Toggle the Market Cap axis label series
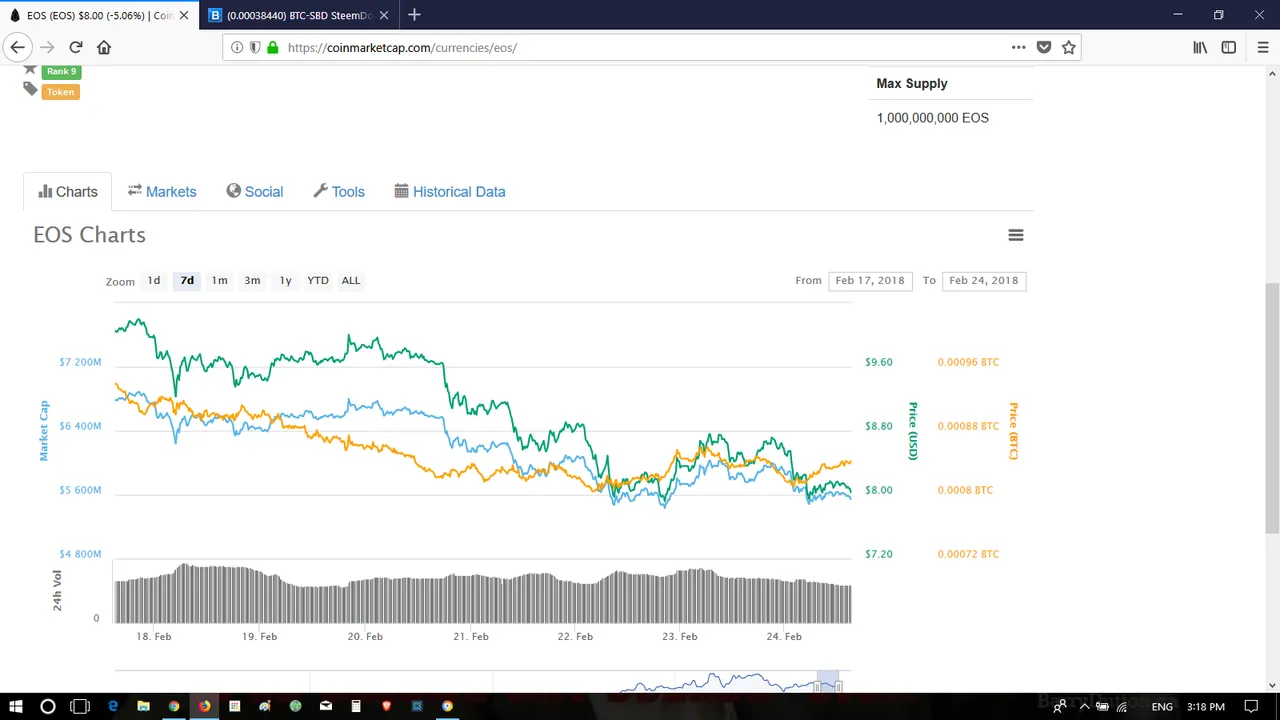 (44, 430)
